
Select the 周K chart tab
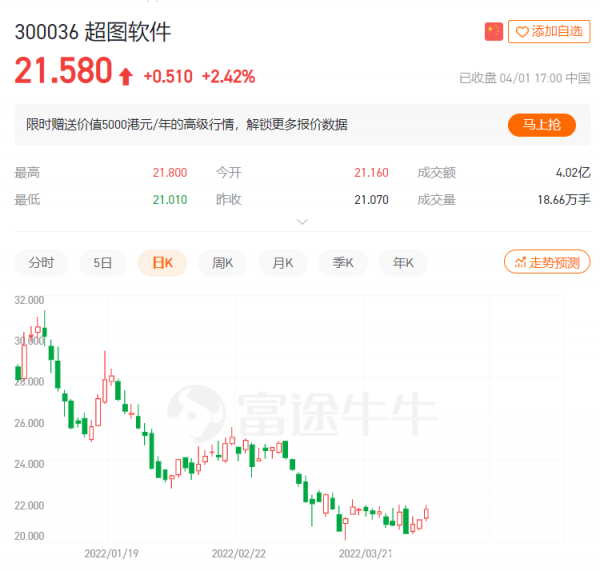click(x=222, y=263)
